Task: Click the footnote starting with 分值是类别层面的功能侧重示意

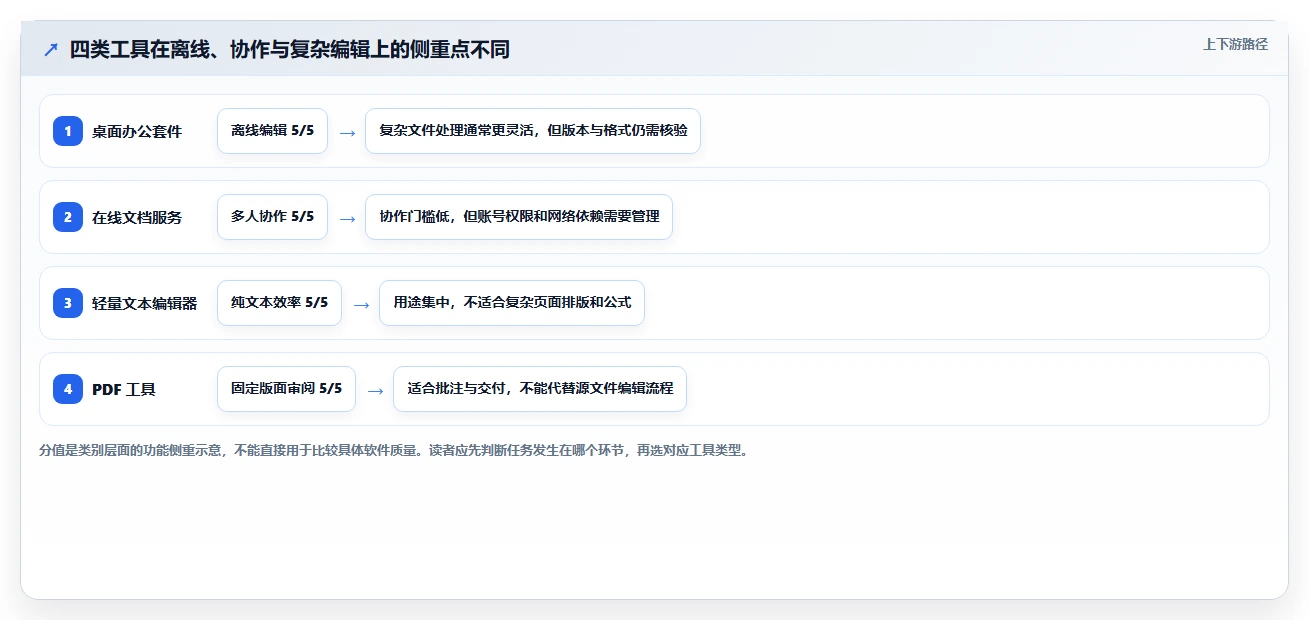Action: 394,451
